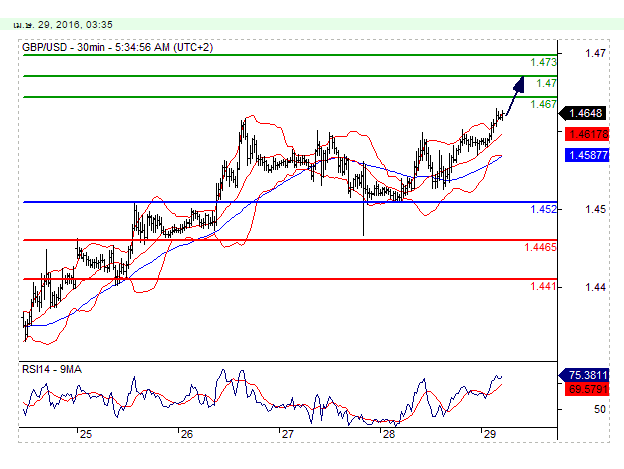Click the green 1.467 resistance label
The height and width of the screenshot is (469, 624).
click(543, 104)
